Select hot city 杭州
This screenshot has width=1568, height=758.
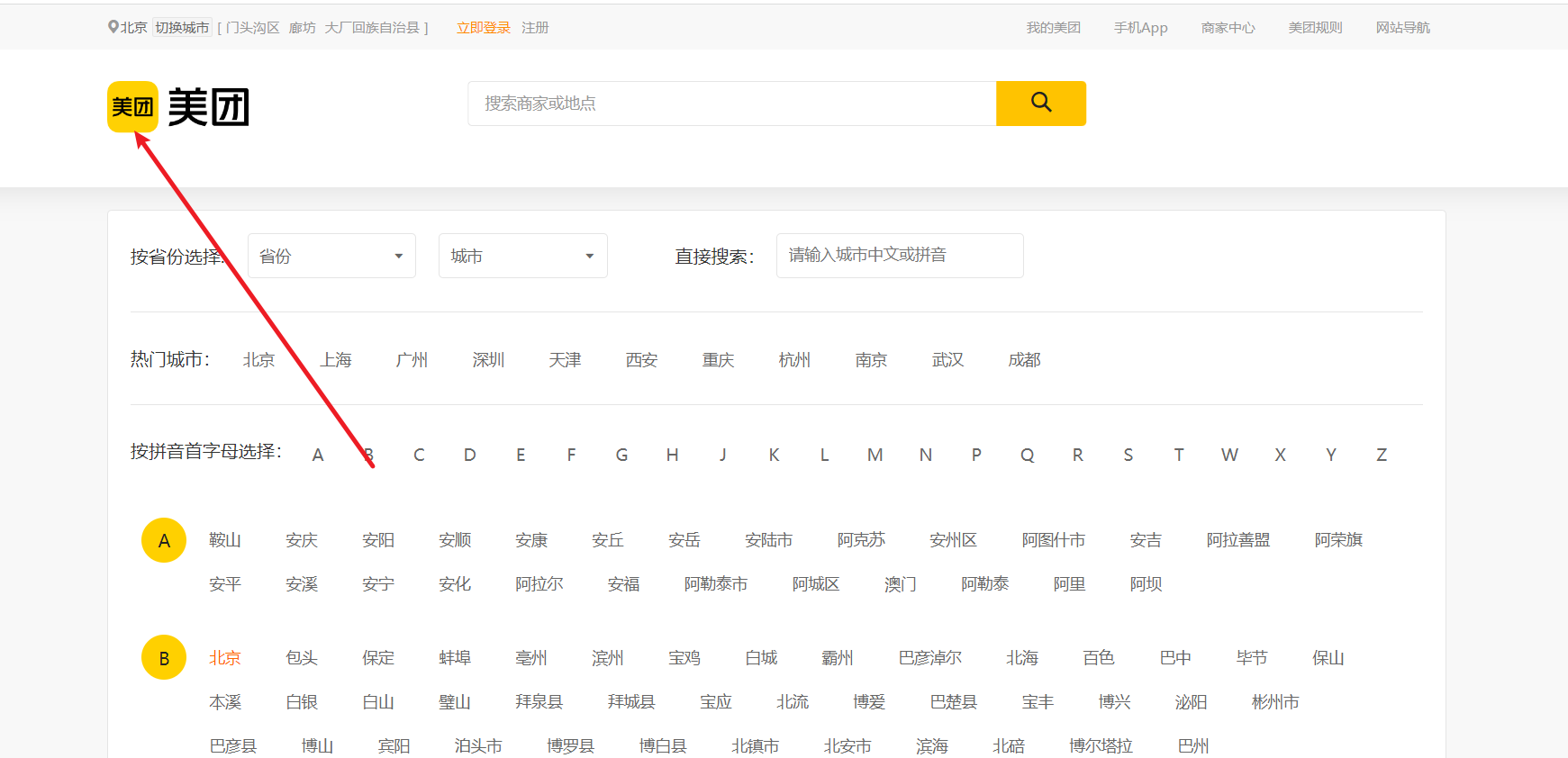(x=795, y=360)
